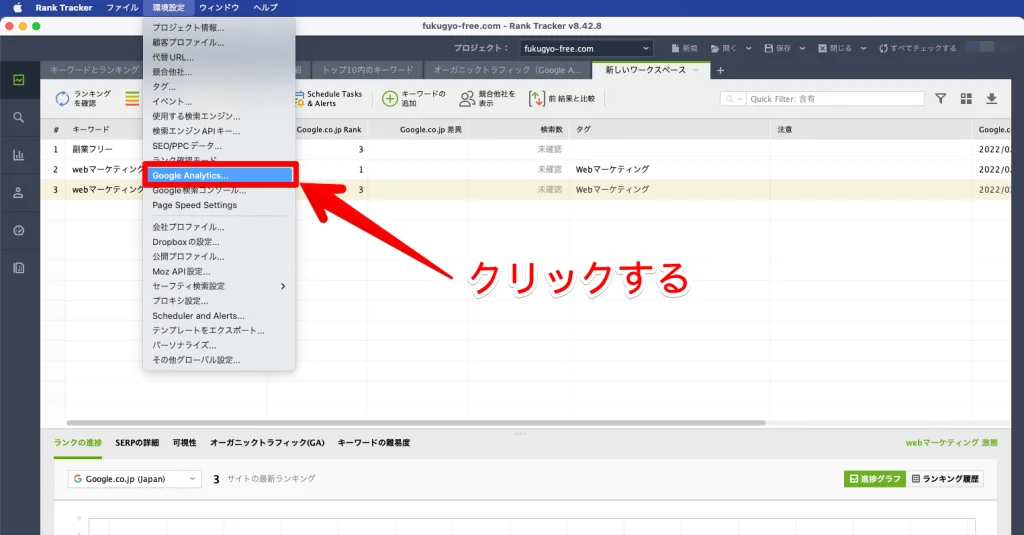Click into the Quick Filter field
Screen dimensions: 1024x535
pyautogui.click(x=836, y=99)
